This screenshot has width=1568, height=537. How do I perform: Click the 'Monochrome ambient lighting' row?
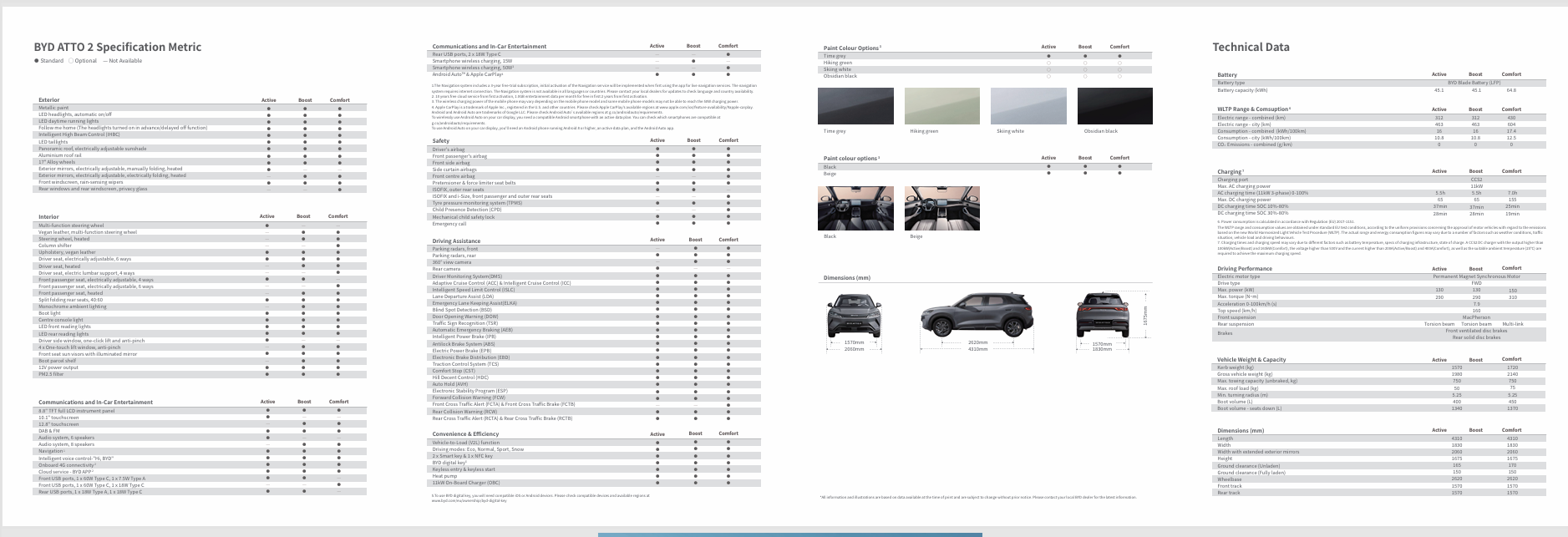click(201, 306)
